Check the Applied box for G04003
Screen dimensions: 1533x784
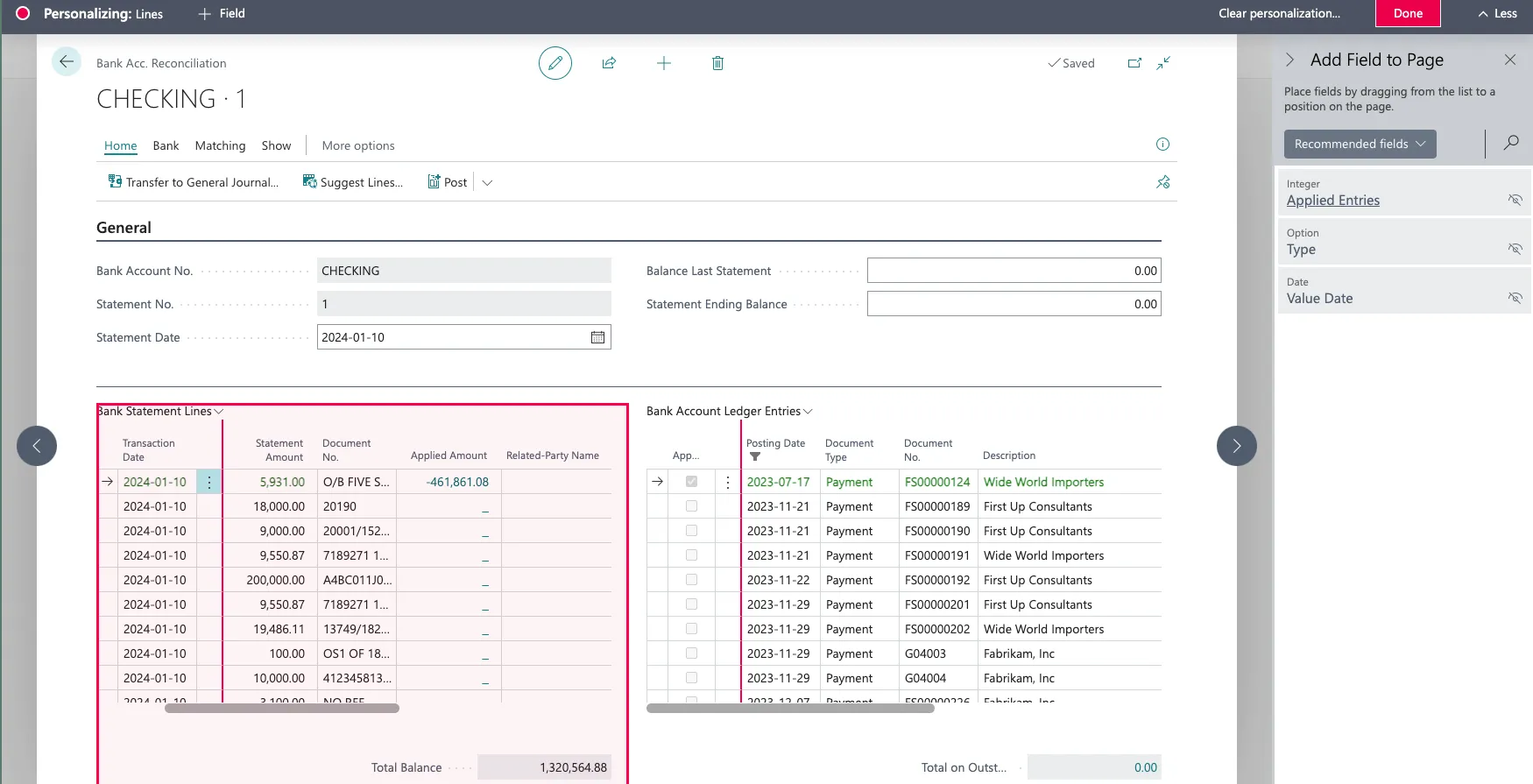691,653
